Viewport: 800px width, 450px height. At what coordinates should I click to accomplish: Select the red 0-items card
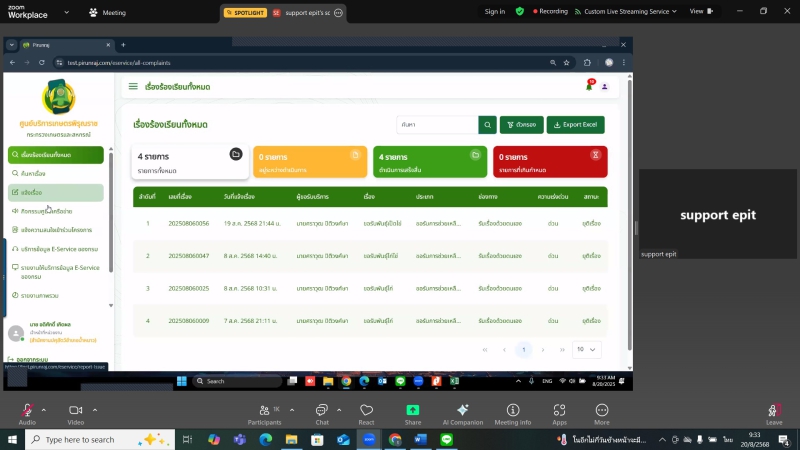[x=550, y=162]
